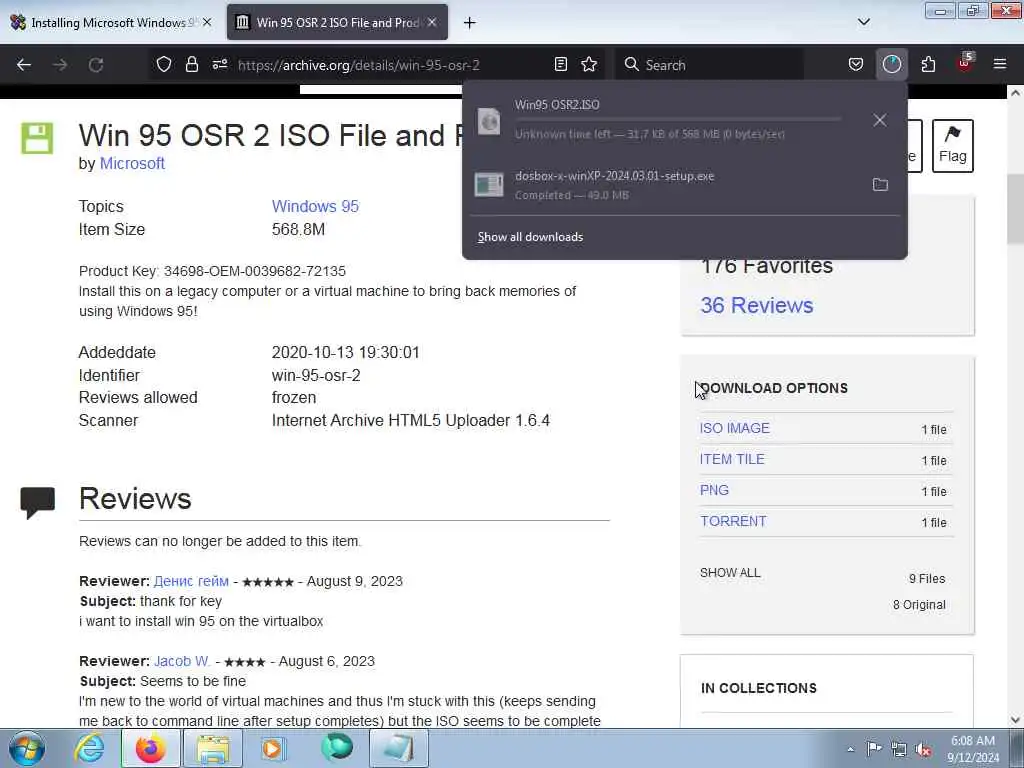
Task: Click the network tray icon
Action: pos(899,749)
